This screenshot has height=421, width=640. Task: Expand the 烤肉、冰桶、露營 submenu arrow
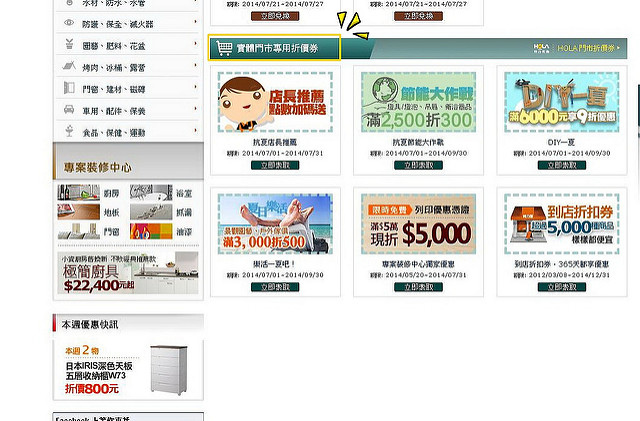196,65
